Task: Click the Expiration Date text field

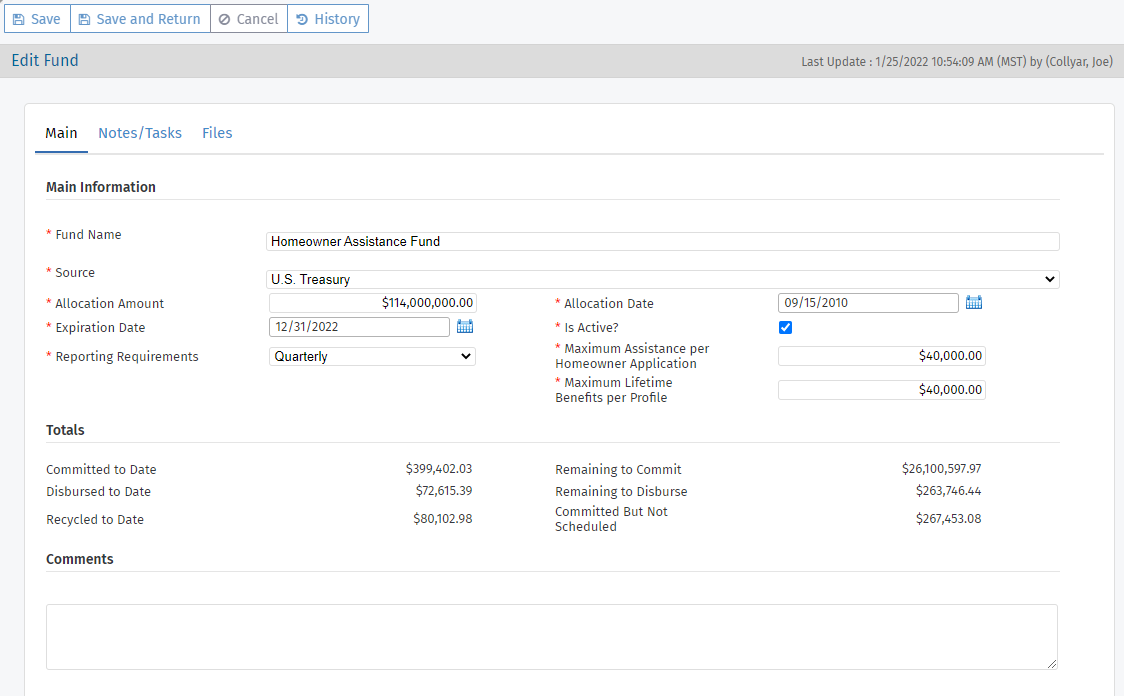Action: (x=359, y=327)
